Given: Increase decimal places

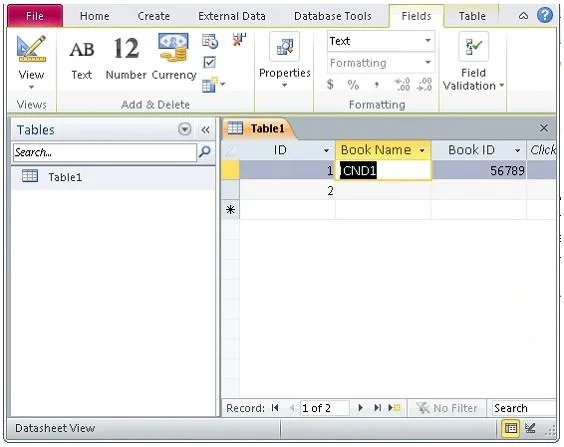Looking at the screenshot, I should click(402, 85).
